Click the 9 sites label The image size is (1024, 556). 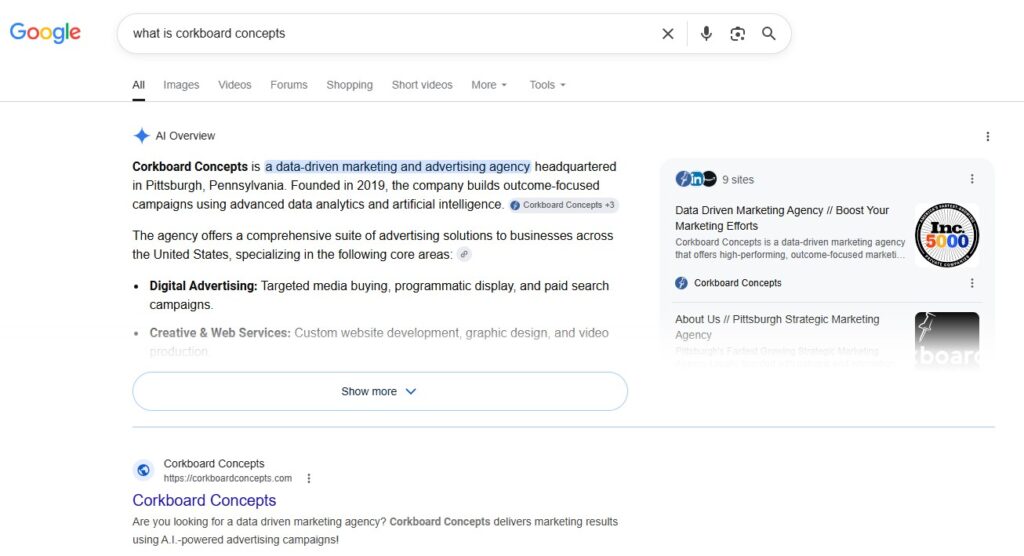pyautogui.click(x=738, y=180)
